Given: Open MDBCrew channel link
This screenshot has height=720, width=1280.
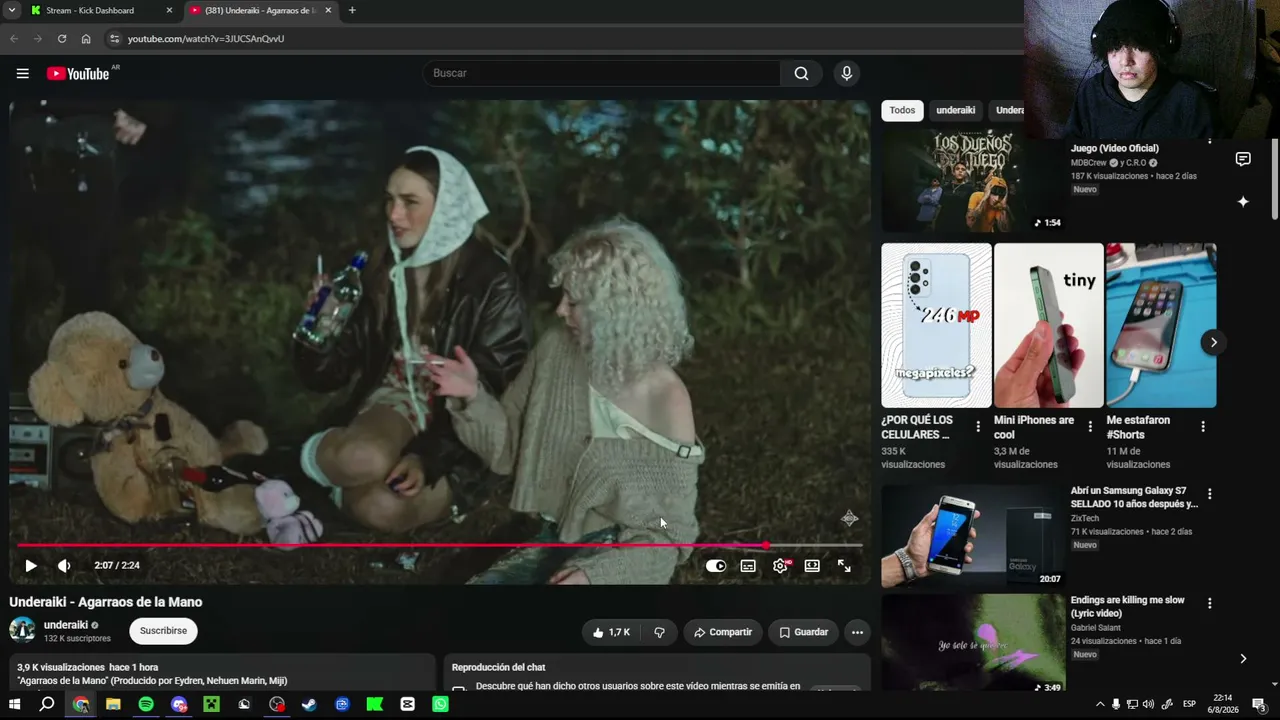Looking at the screenshot, I should coord(1089,163).
